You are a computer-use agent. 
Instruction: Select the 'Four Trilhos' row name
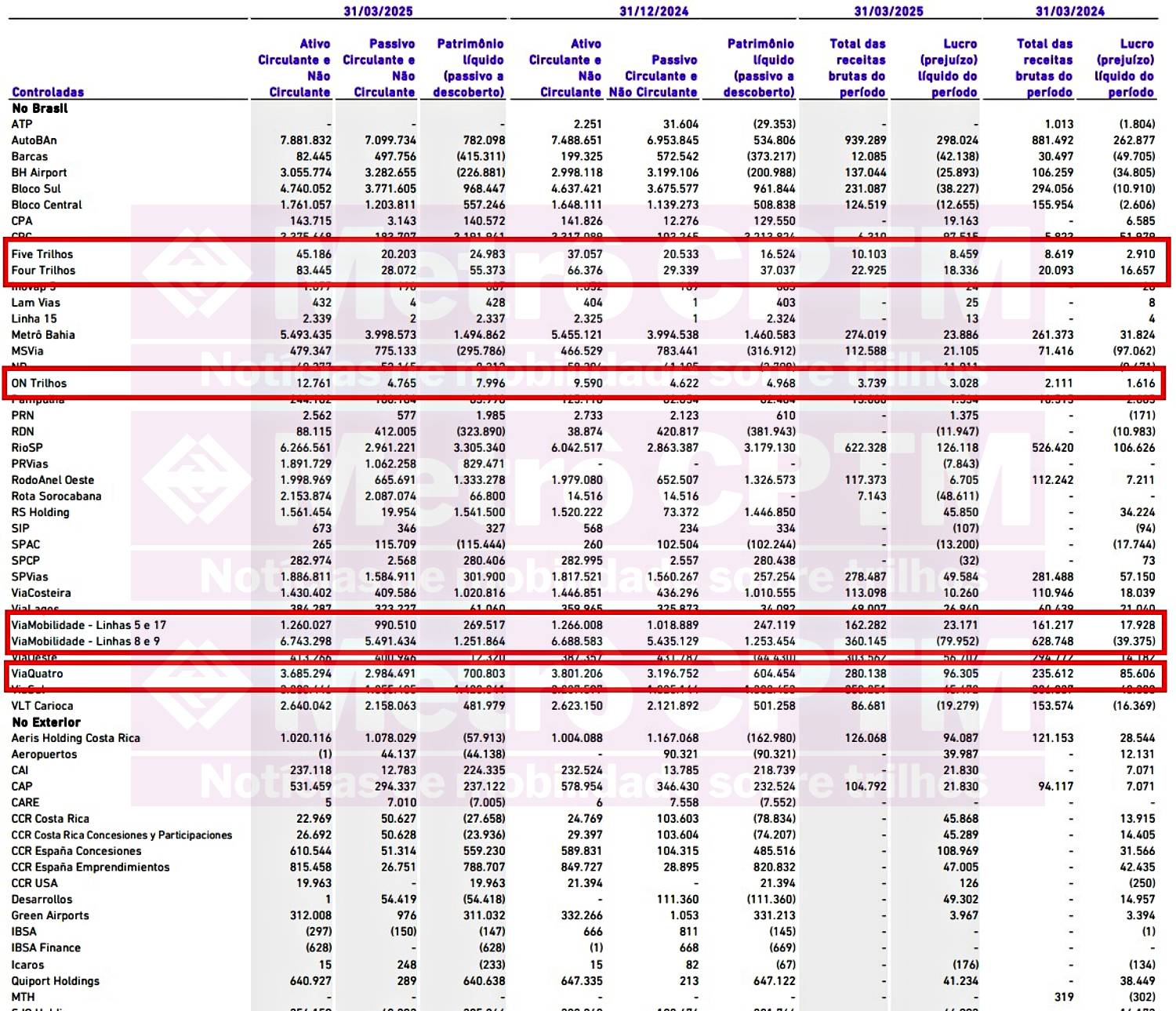click(x=43, y=270)
